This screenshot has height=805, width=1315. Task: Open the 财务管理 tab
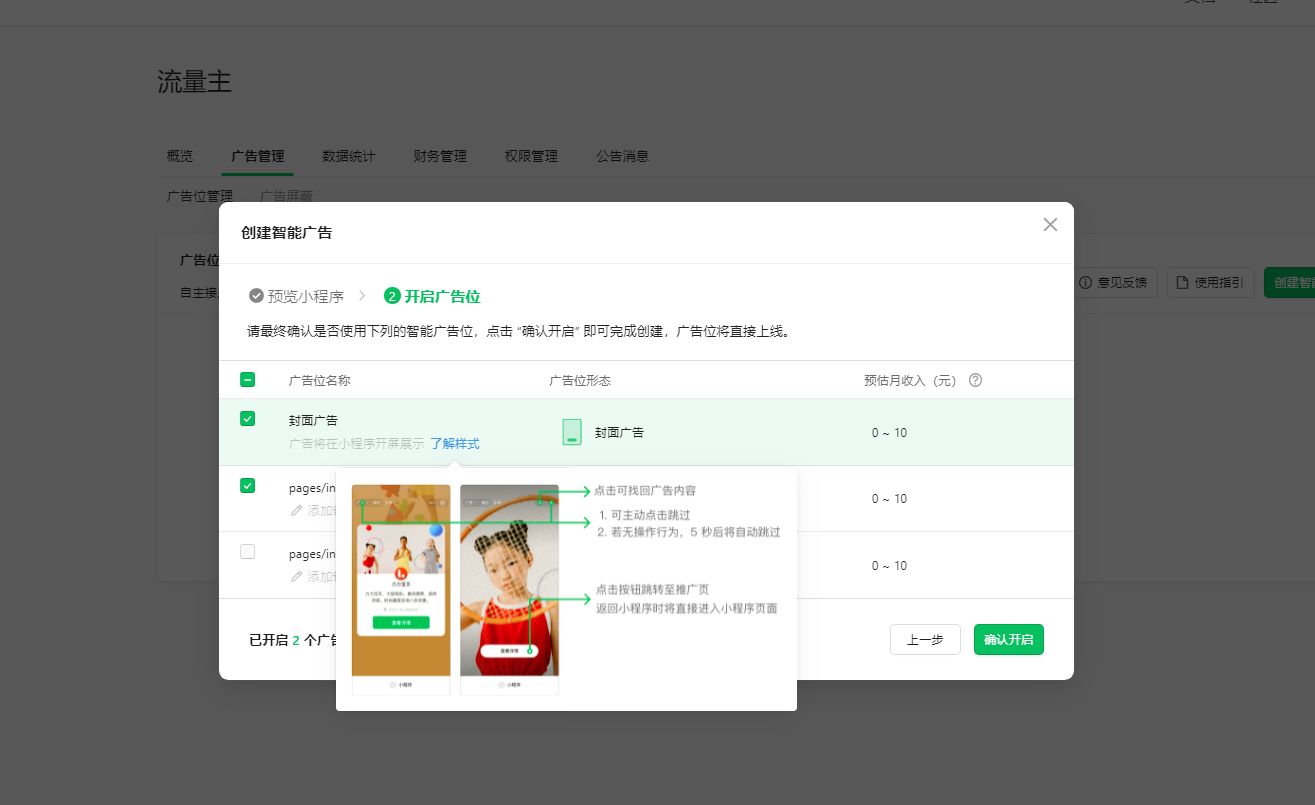tap(440, 156)
